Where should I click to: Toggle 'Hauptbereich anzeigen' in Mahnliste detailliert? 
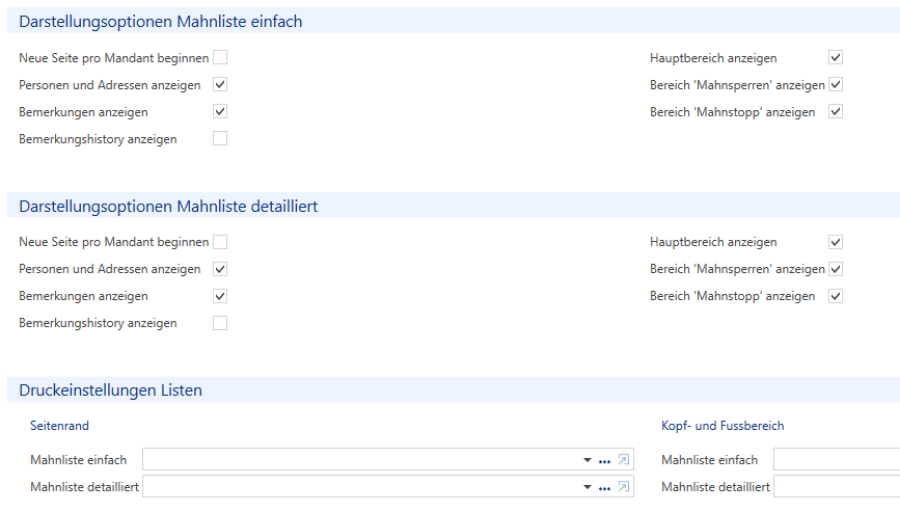coord(836,242)
